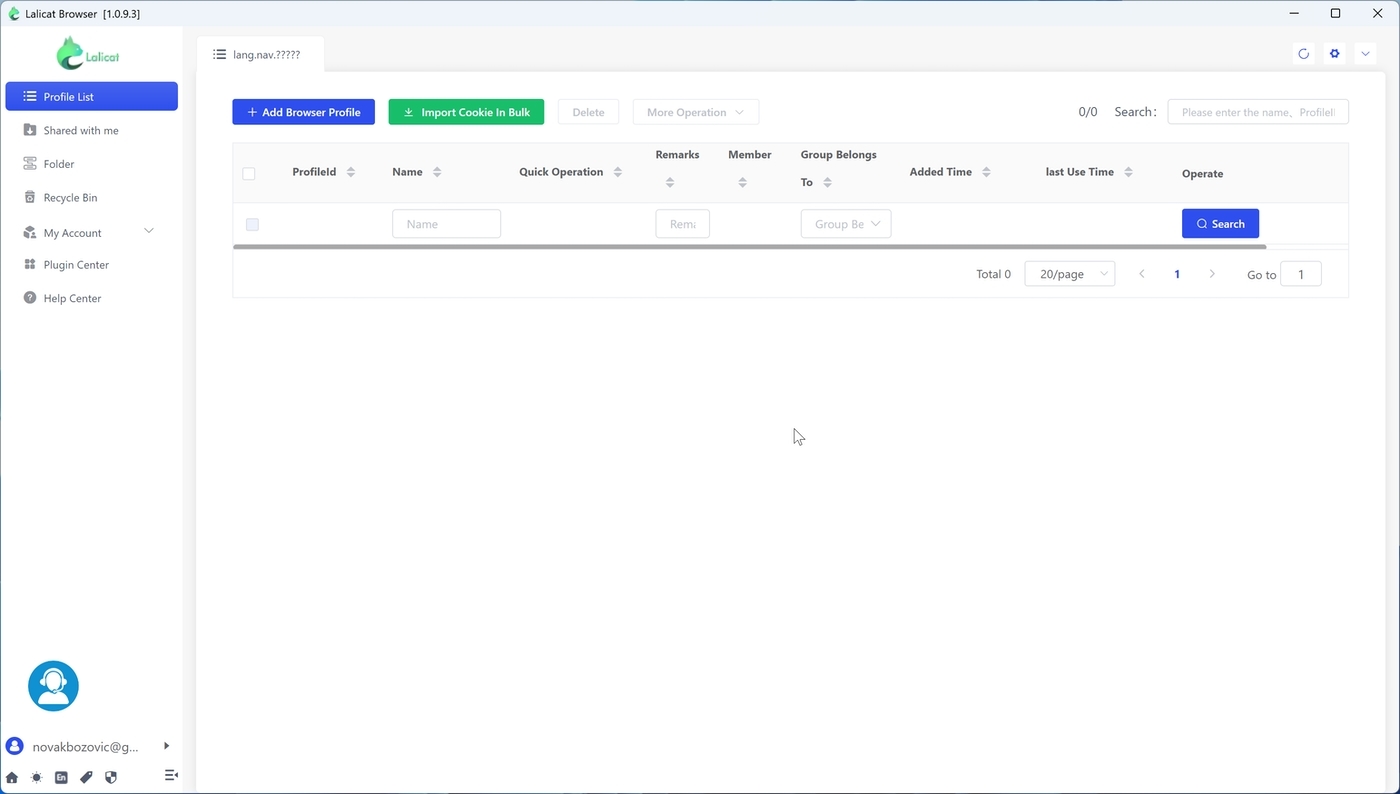Image resolution: width=1400 pixels, height=794 pixels.
Task: Click the price tag icon
Action: click(86, 777)
